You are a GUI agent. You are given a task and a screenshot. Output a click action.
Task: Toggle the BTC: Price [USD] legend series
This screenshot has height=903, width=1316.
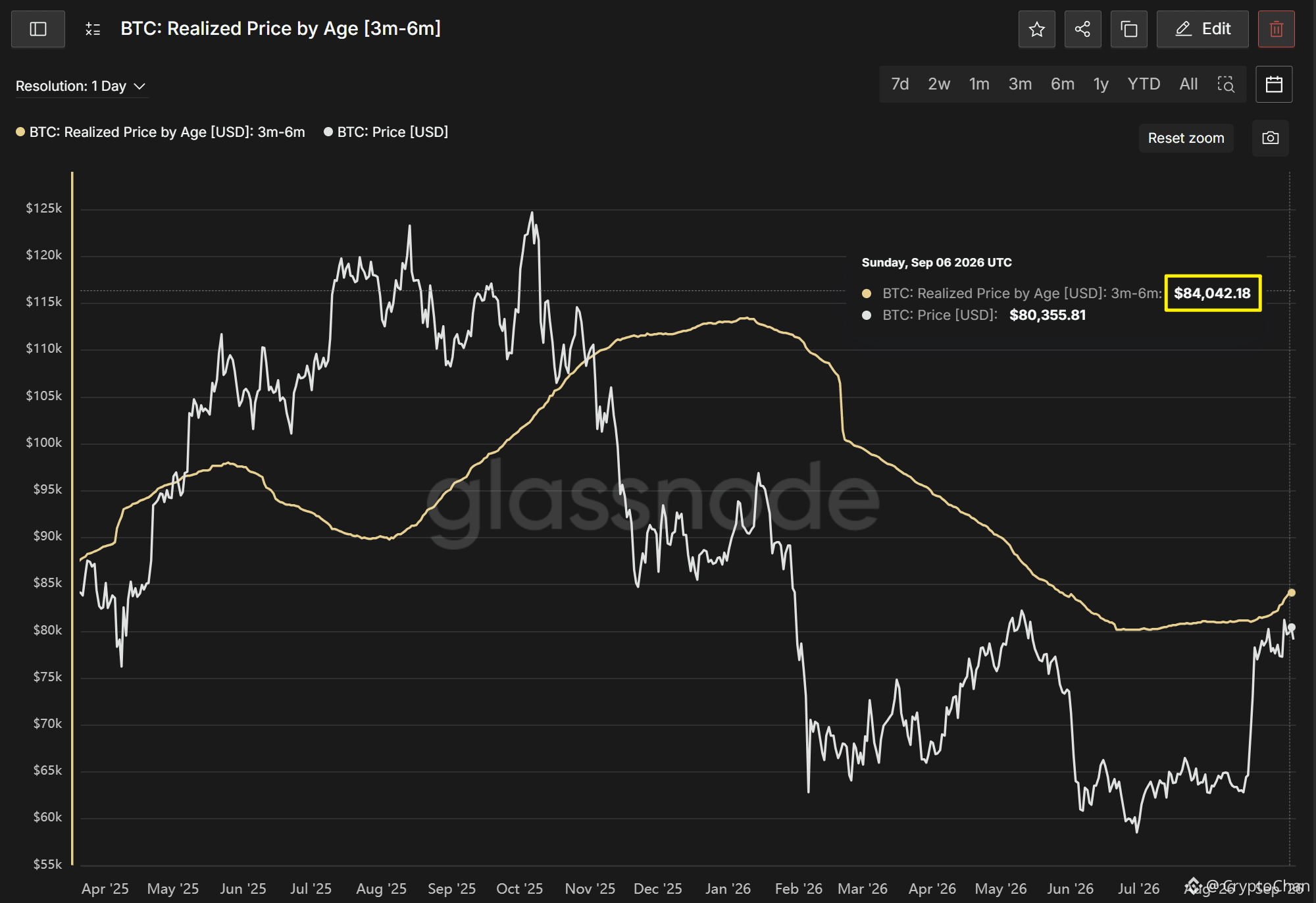coord(386,132)
